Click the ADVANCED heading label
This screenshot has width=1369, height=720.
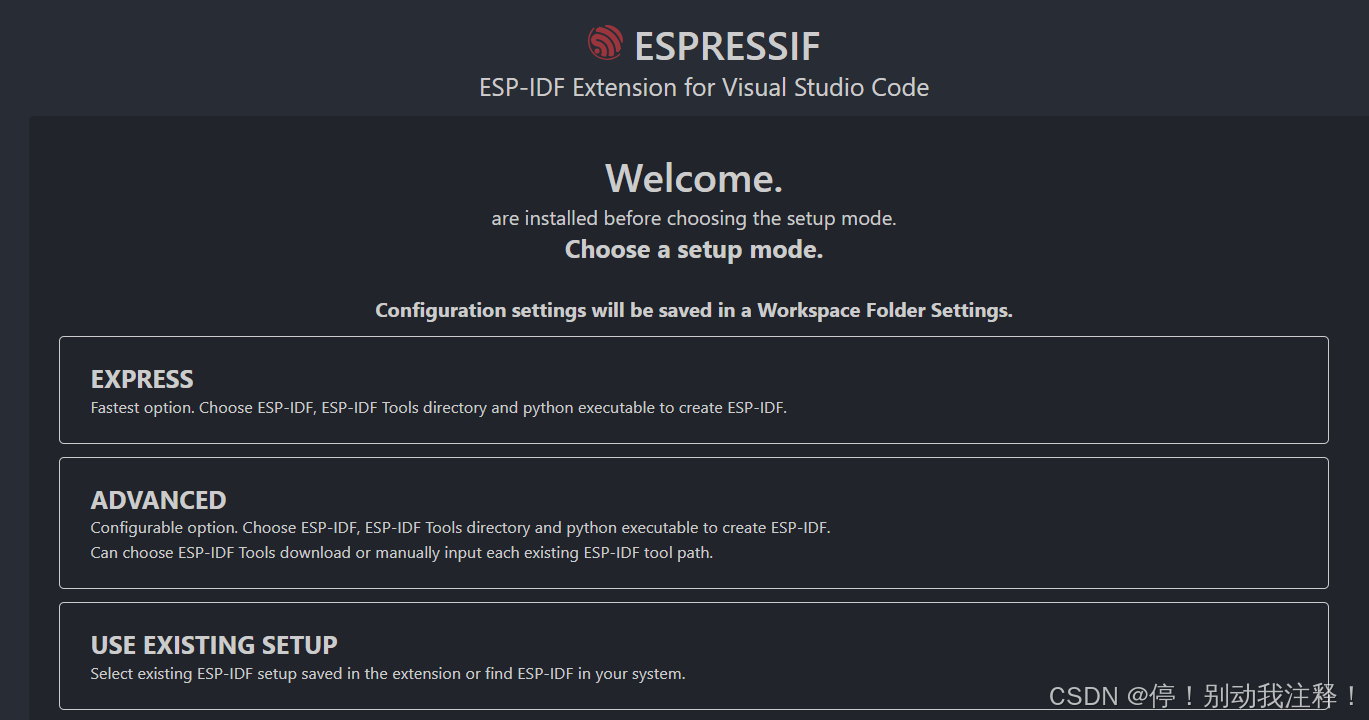coord(158,499)
